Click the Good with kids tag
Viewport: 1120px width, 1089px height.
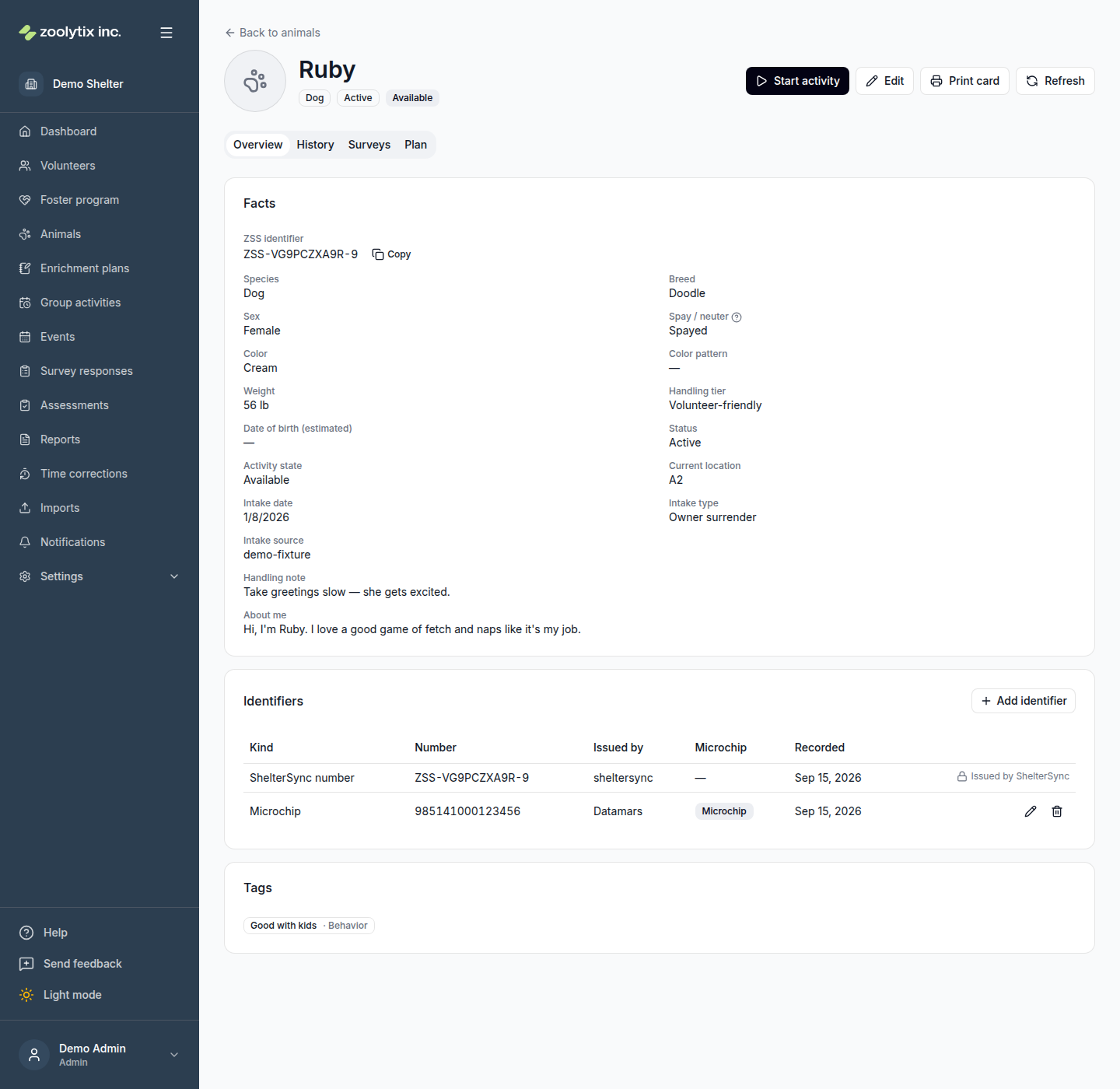pos(309,926)
